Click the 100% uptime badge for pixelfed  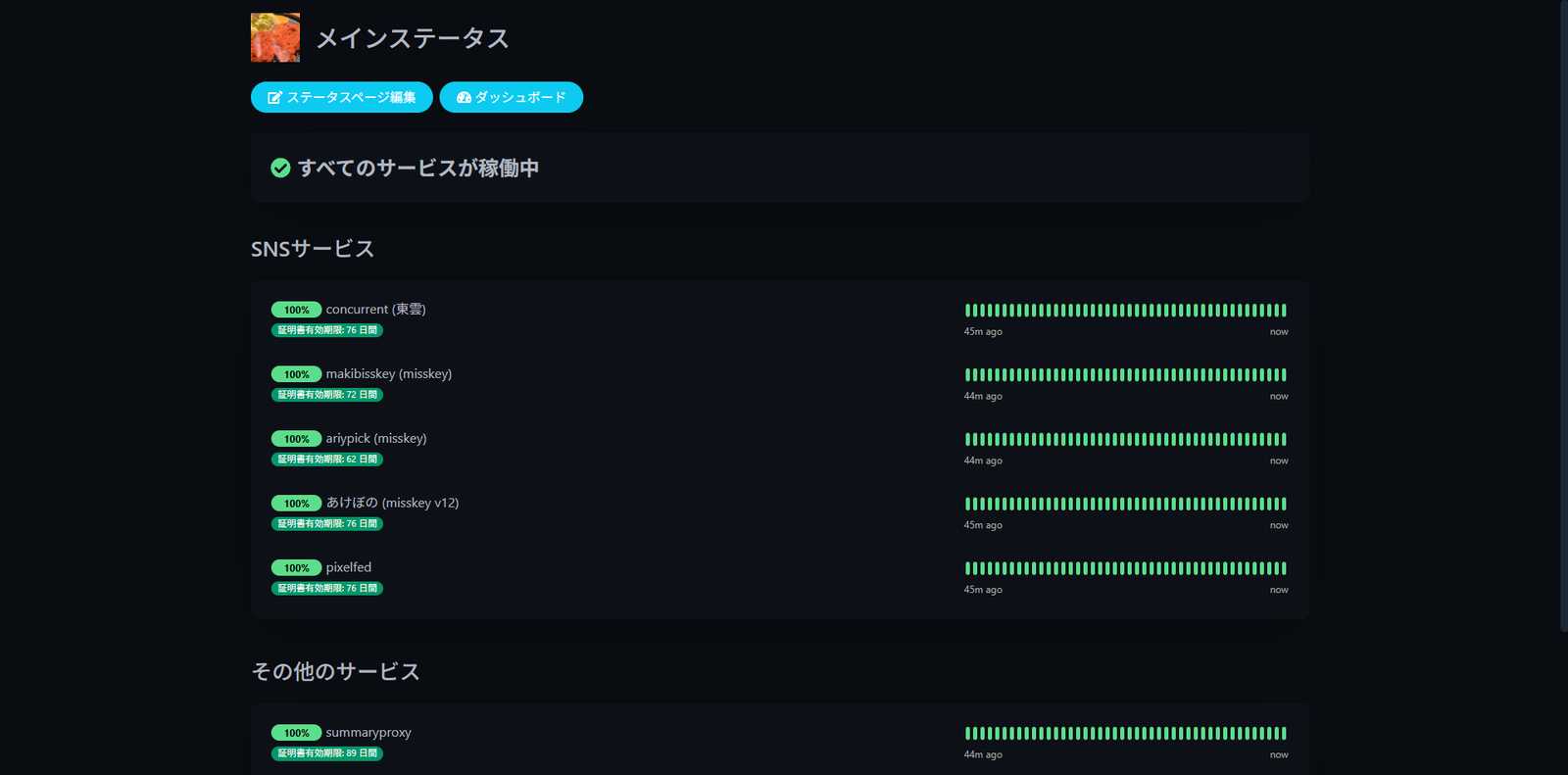point(296,568)
